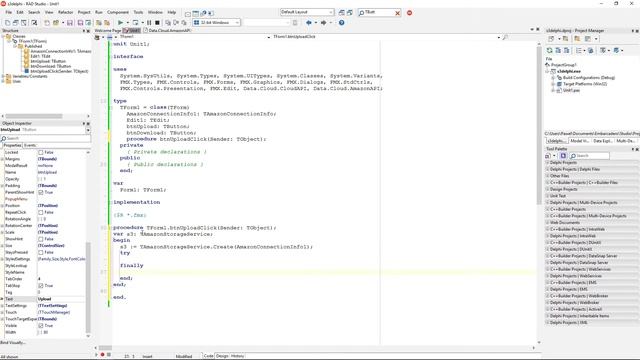The width and height of the screenshot is (640, 360).
Task: Toggle the ShowHint property checkbox
Action: [x=40, y=239]
